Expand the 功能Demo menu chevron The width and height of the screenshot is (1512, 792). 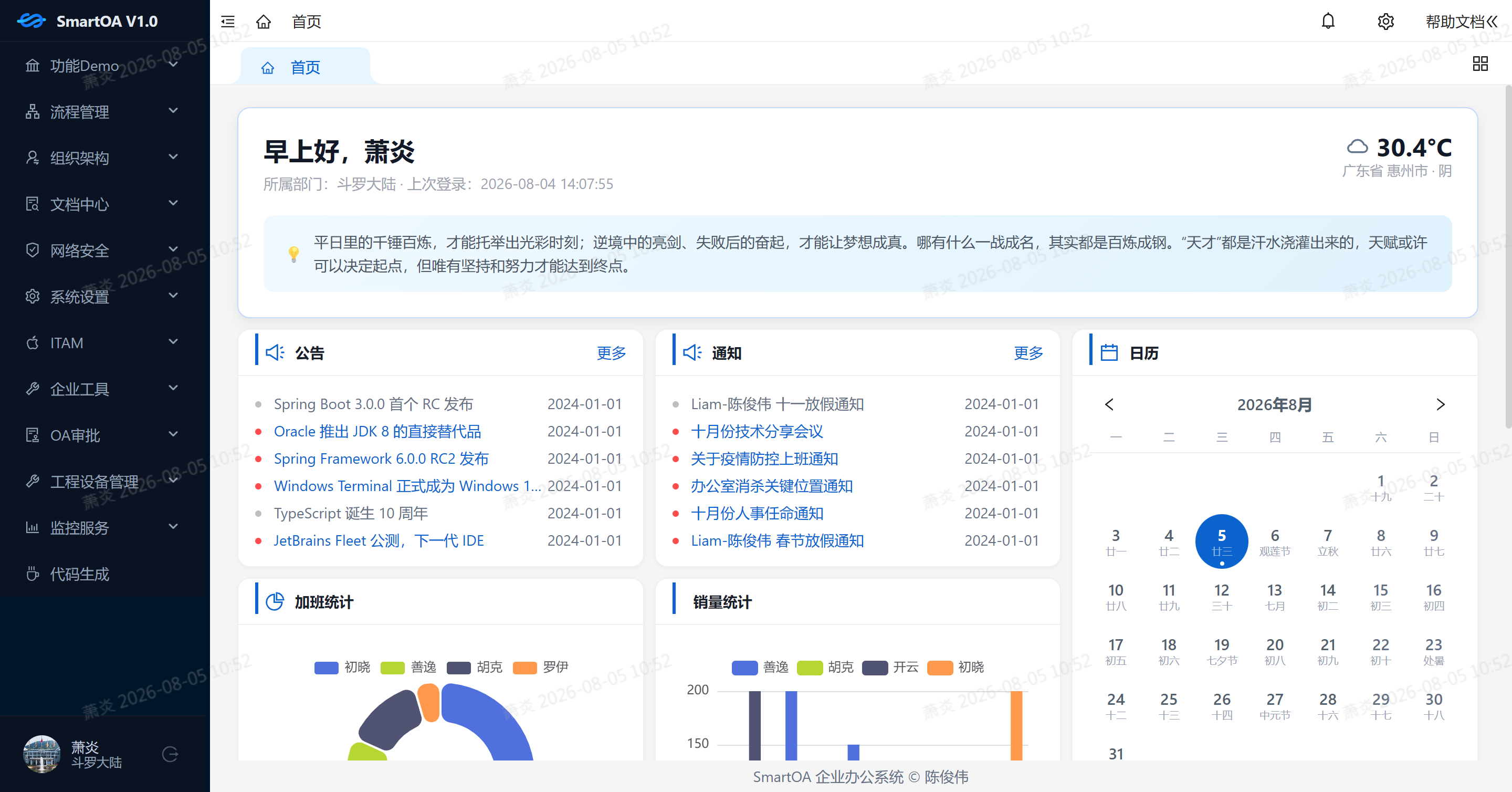click(173, 64)
